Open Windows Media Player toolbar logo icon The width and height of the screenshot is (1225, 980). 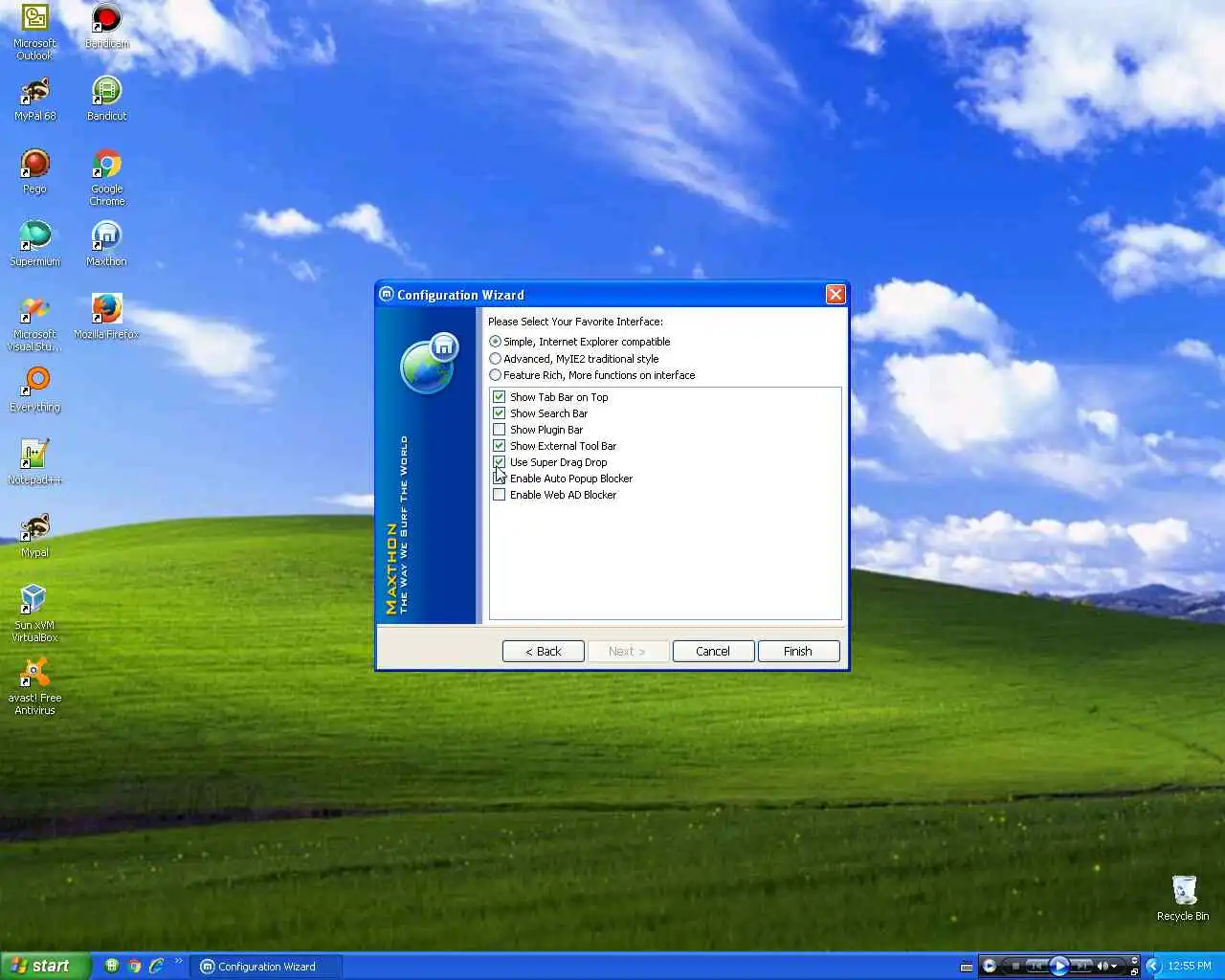(x=990, y=966)
